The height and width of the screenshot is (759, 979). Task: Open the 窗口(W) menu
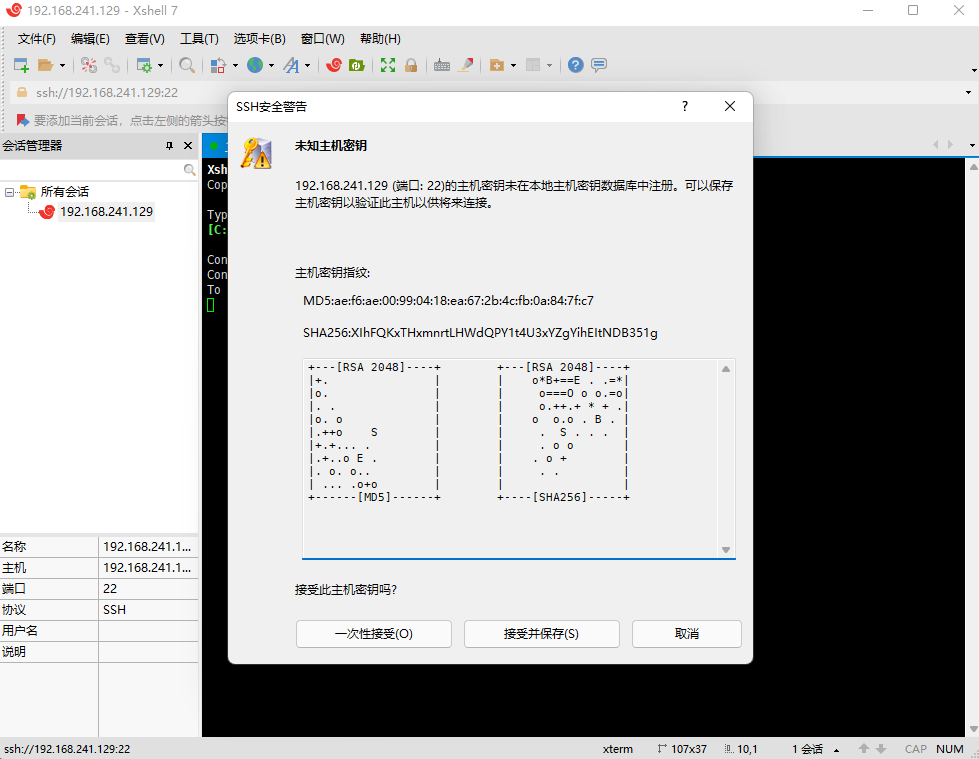tap(321, 38)
